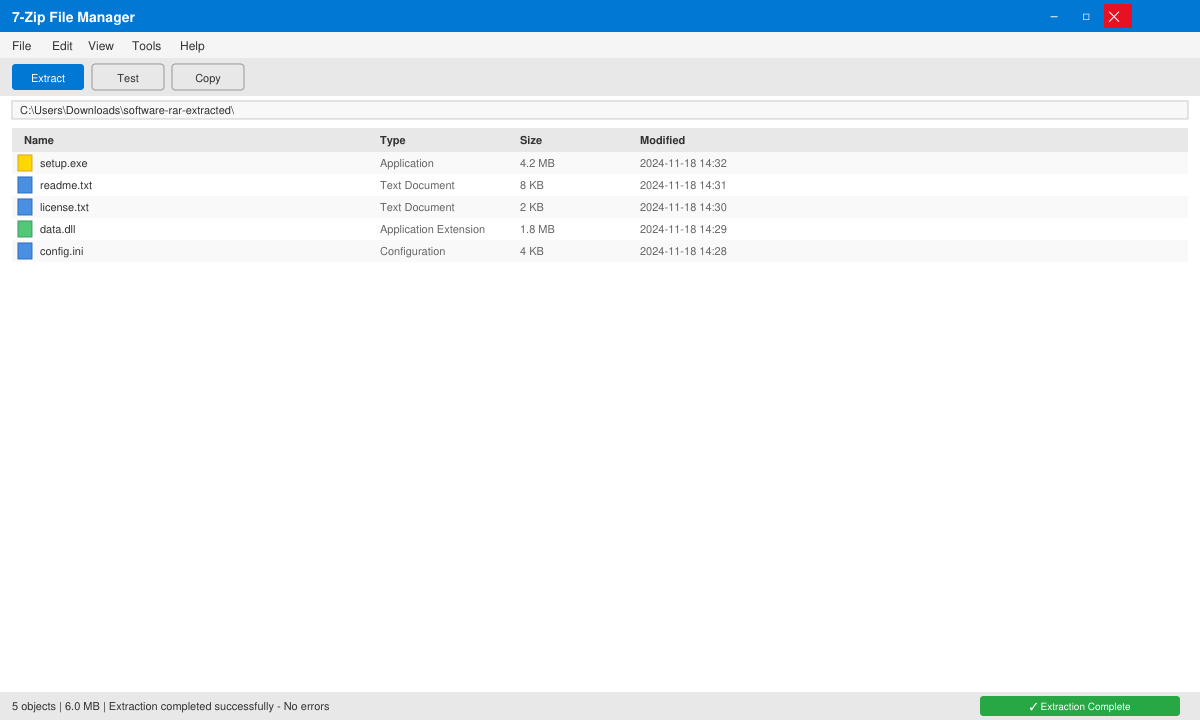1200x720 pixels.
Task: Open the View menu
Action: tap(101, 46)
